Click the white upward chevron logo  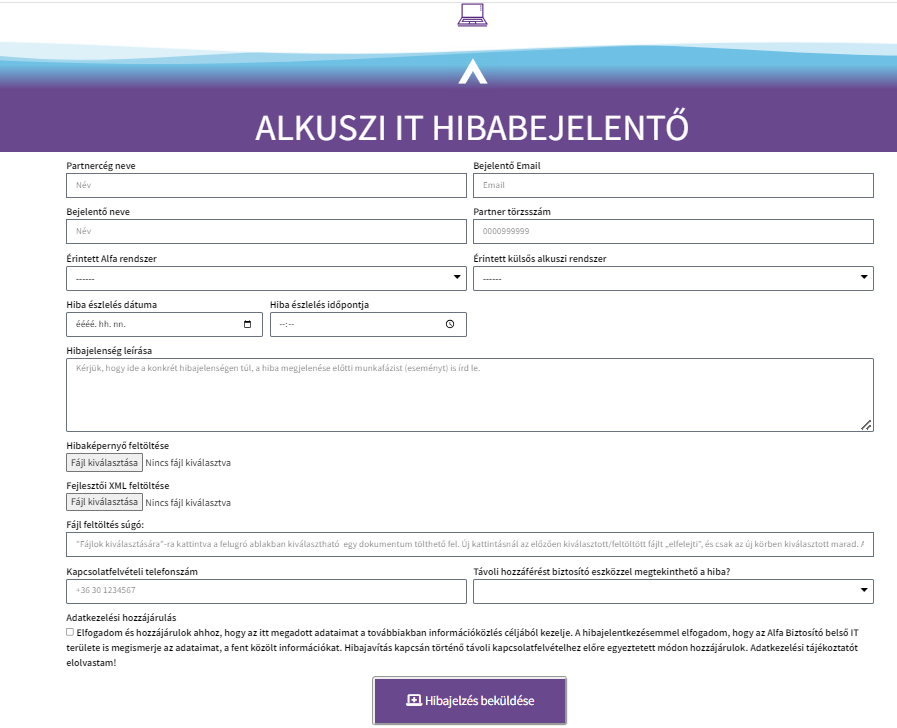coord(472,72)
